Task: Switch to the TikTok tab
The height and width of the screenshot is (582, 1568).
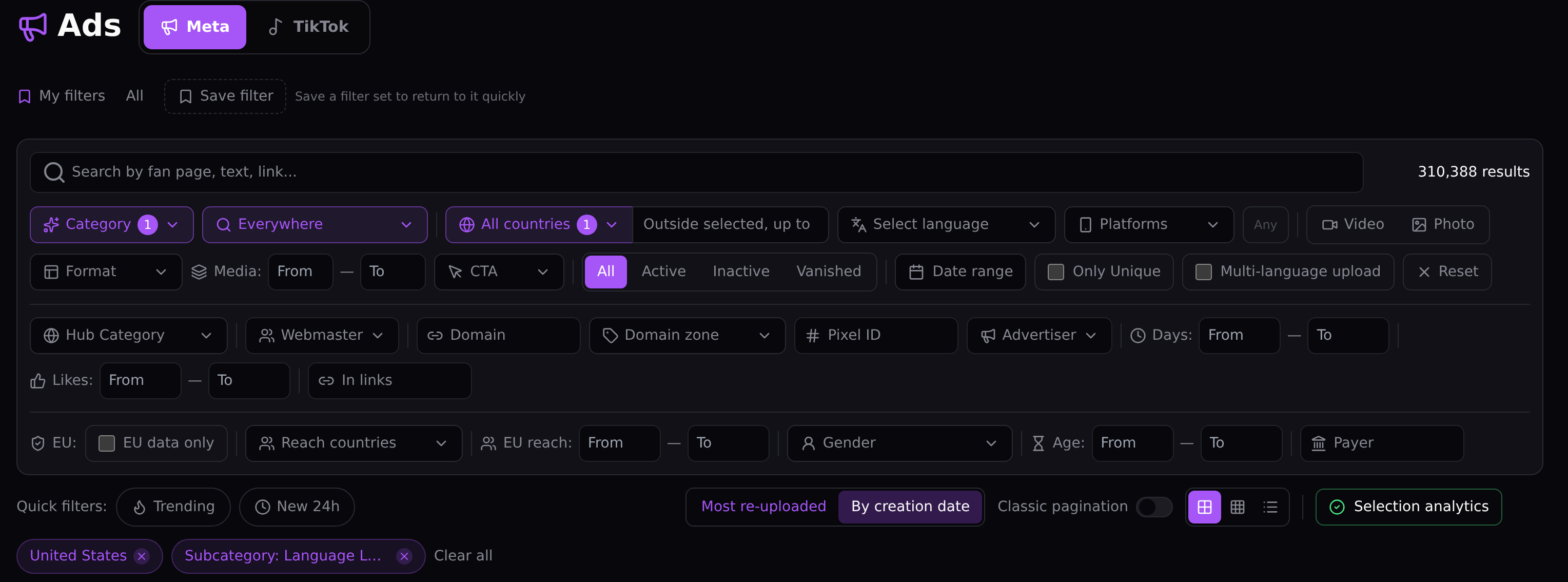Action: [308, 27]
